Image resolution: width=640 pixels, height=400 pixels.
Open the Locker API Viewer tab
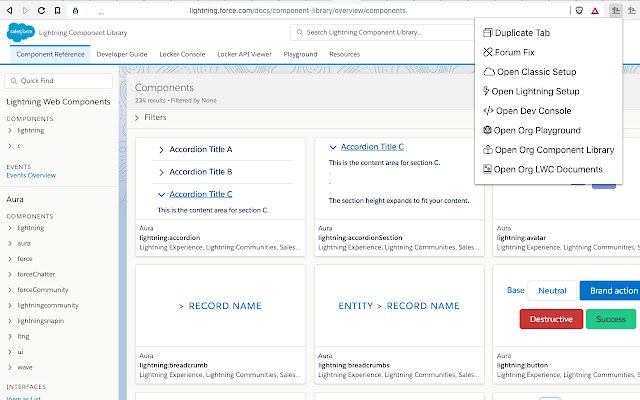pyautogui.click(x=244, y=54)
